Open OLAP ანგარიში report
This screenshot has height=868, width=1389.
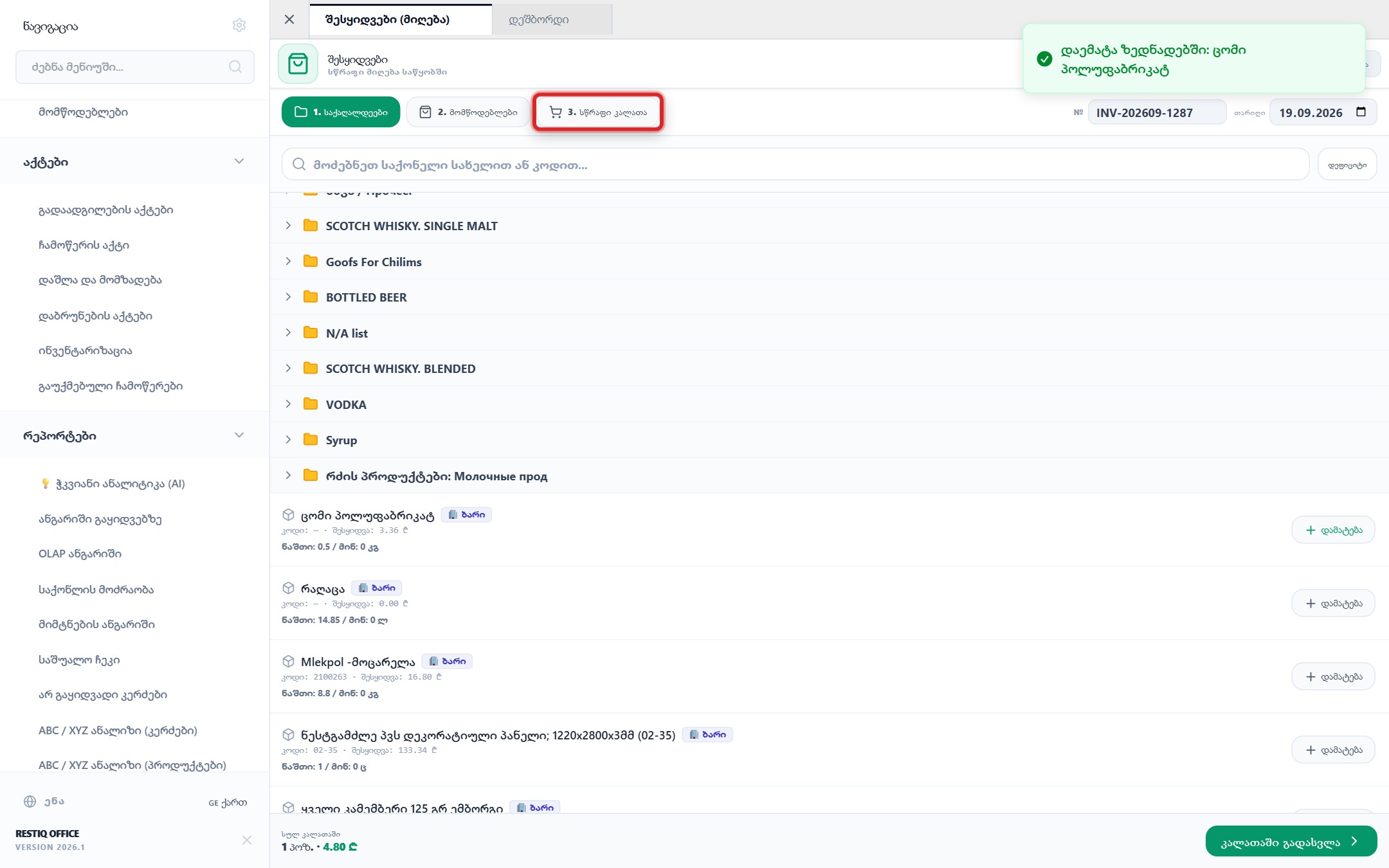(80, 554)
